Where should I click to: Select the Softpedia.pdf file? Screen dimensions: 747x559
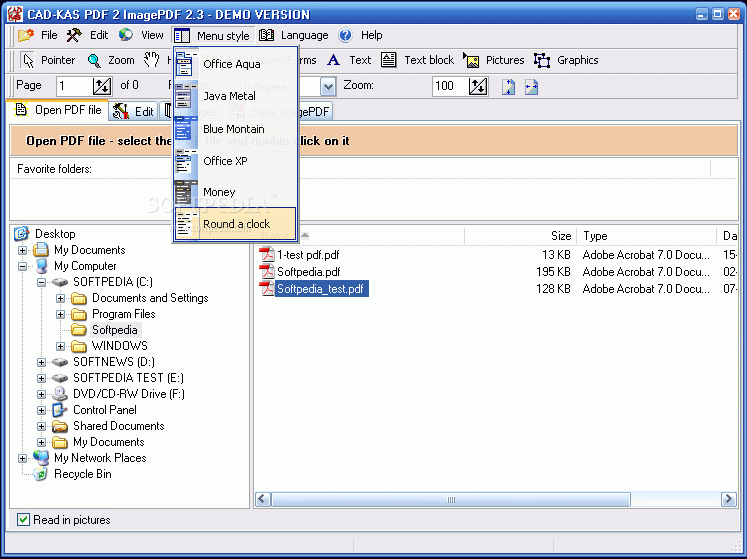pyautogui.click(x=309, y=272)
